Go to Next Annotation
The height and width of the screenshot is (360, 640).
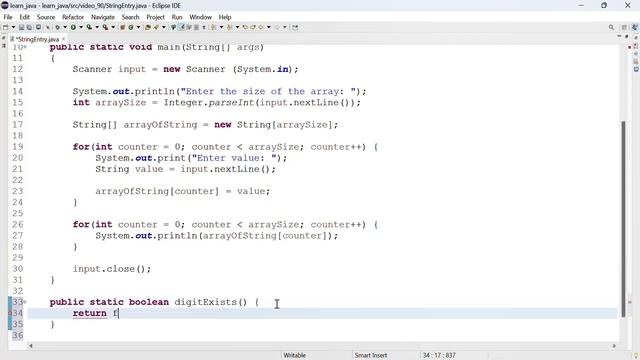pos(213,27)
